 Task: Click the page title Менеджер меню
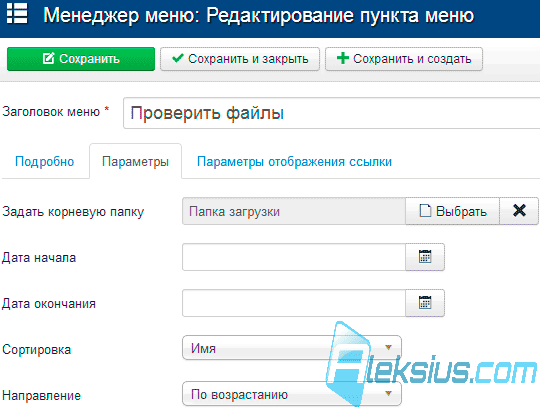(259, 15)
